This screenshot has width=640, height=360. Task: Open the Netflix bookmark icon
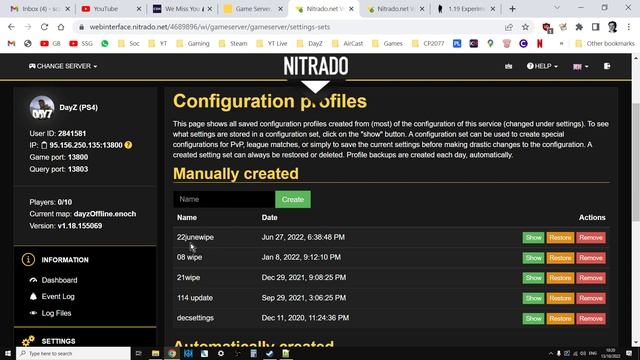540,43
